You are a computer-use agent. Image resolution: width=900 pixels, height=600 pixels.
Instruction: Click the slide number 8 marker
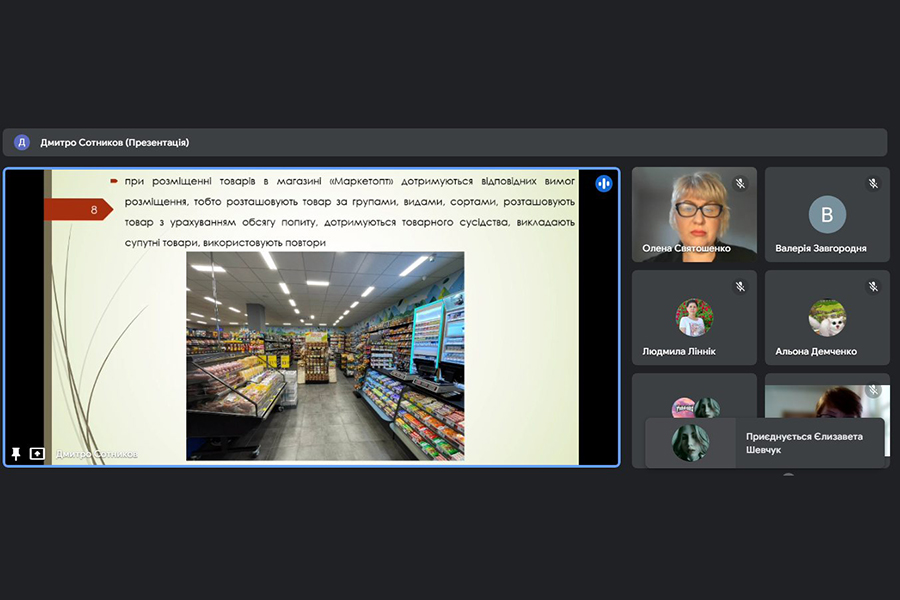click(x=79, y=210)
